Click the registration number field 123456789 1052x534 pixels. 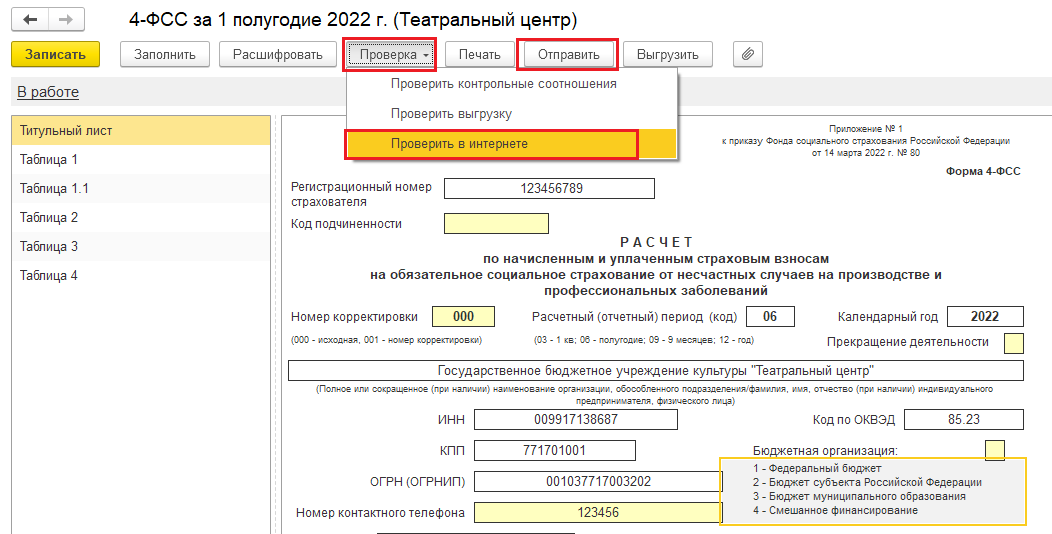click(549, 189)
